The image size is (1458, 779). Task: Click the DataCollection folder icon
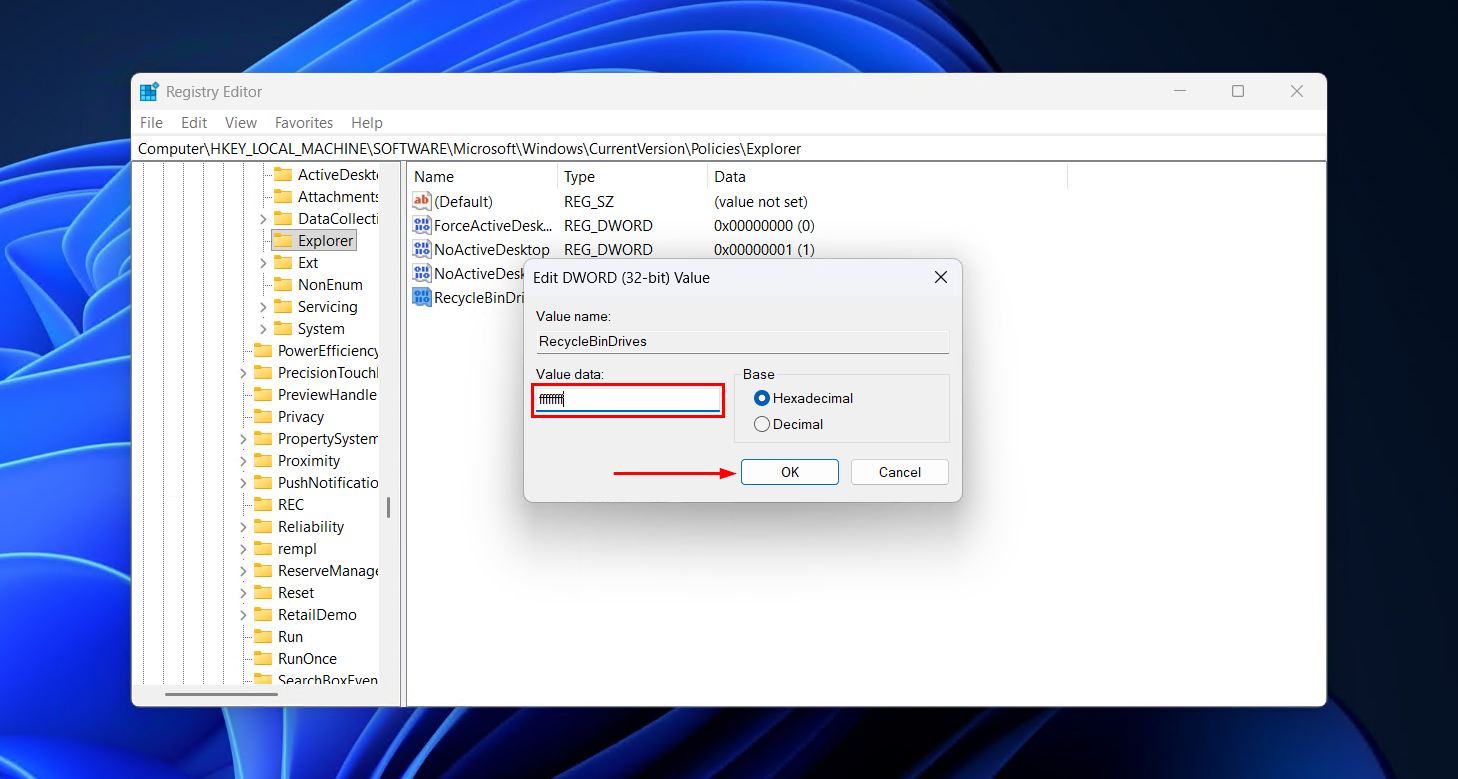coord(282,219)
